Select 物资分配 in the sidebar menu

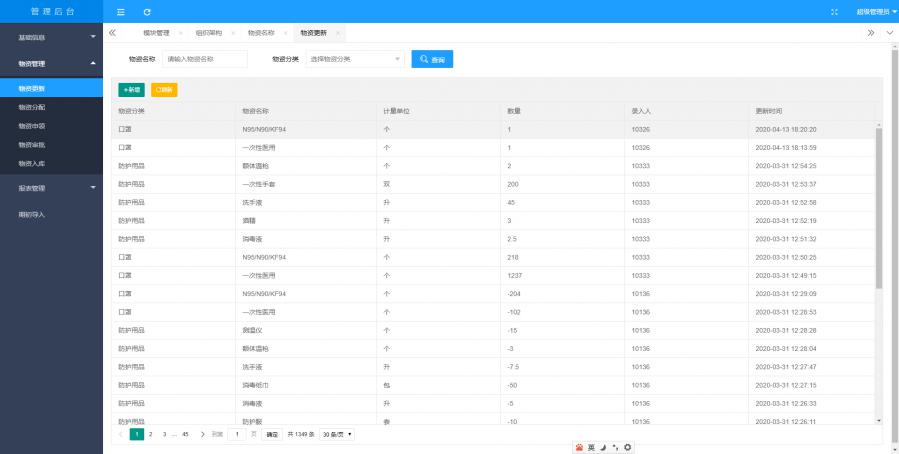coord(32,107)
